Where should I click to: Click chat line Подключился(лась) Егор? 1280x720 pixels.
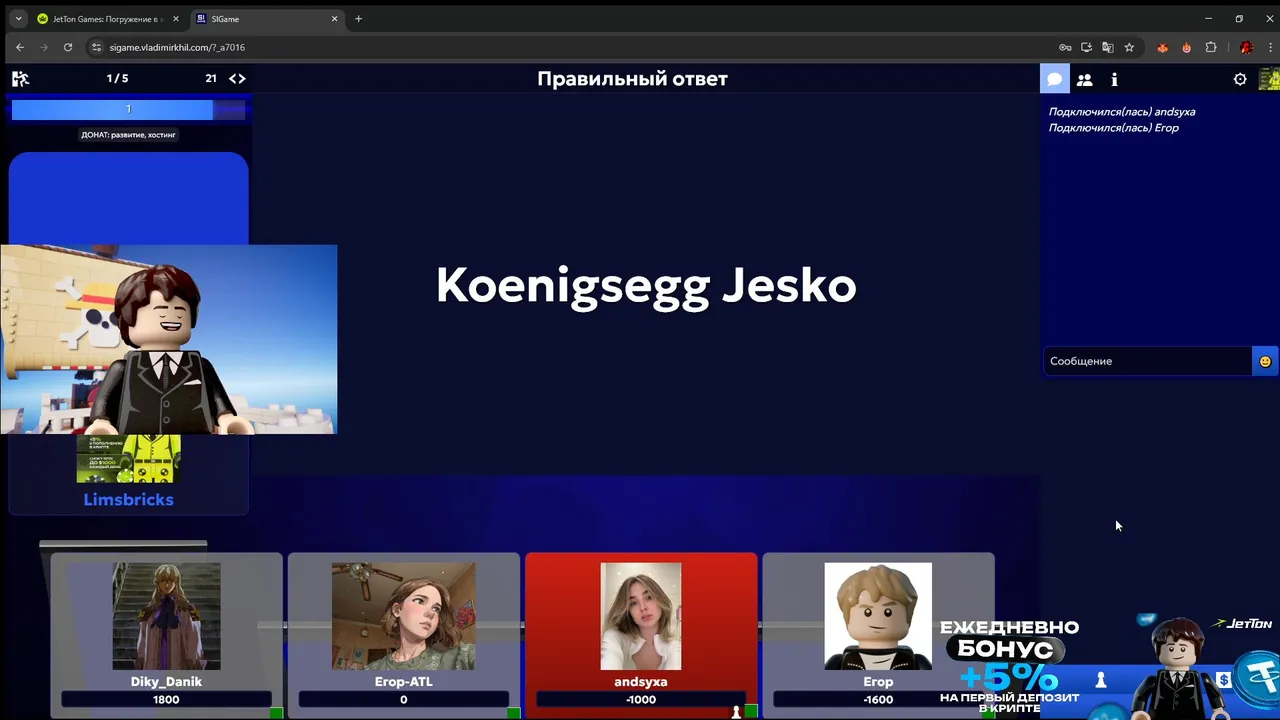(1114, 128)
